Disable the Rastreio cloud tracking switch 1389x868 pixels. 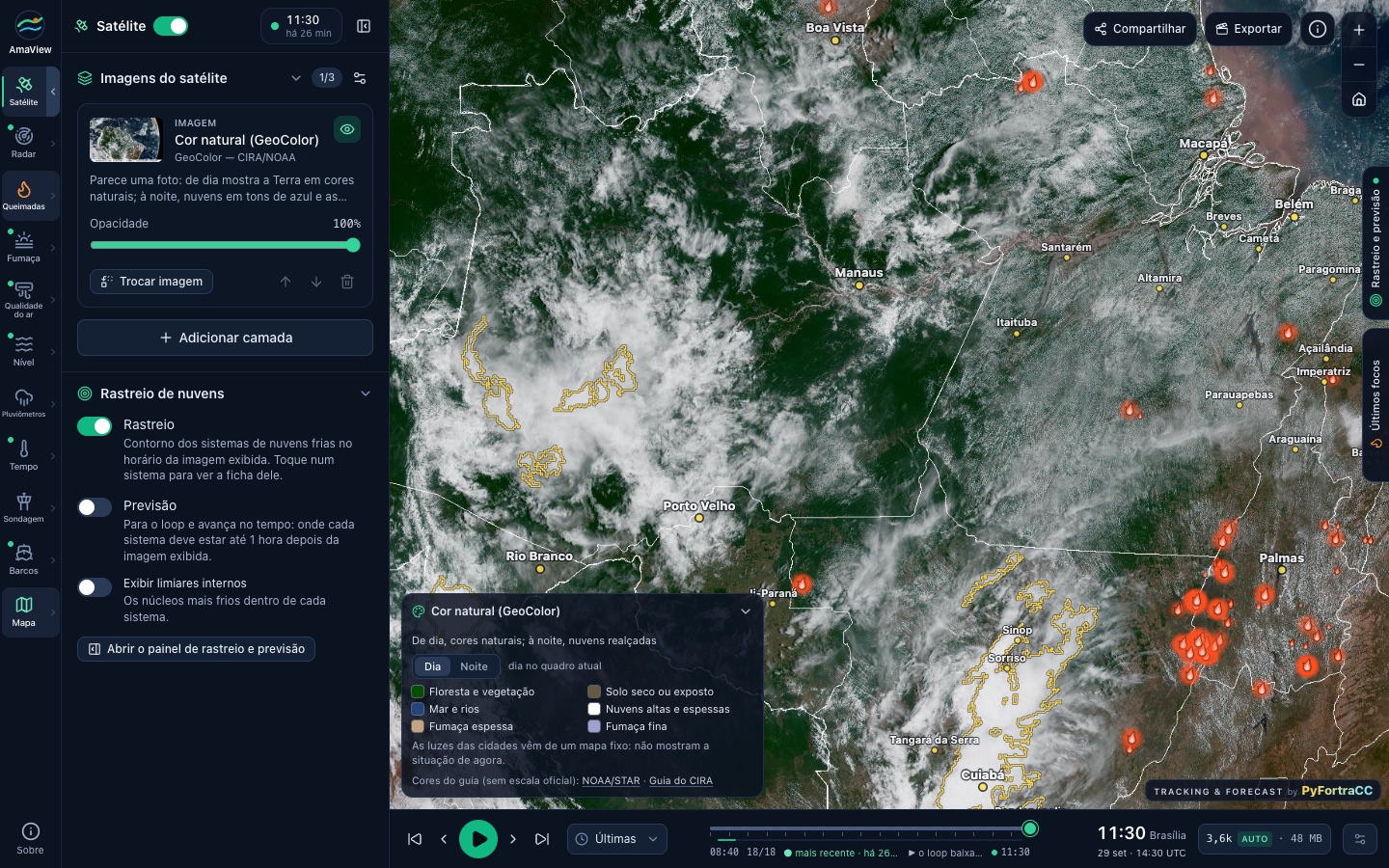click(95, 426)
